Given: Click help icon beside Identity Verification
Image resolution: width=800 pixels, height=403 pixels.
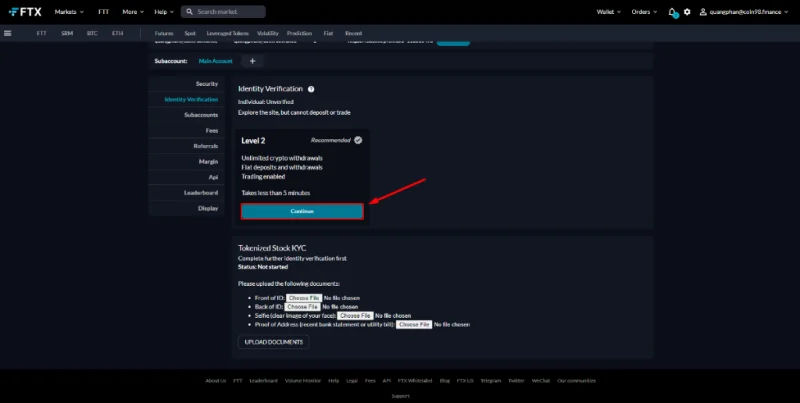Looking at the screenshot, I should [311, 89].
